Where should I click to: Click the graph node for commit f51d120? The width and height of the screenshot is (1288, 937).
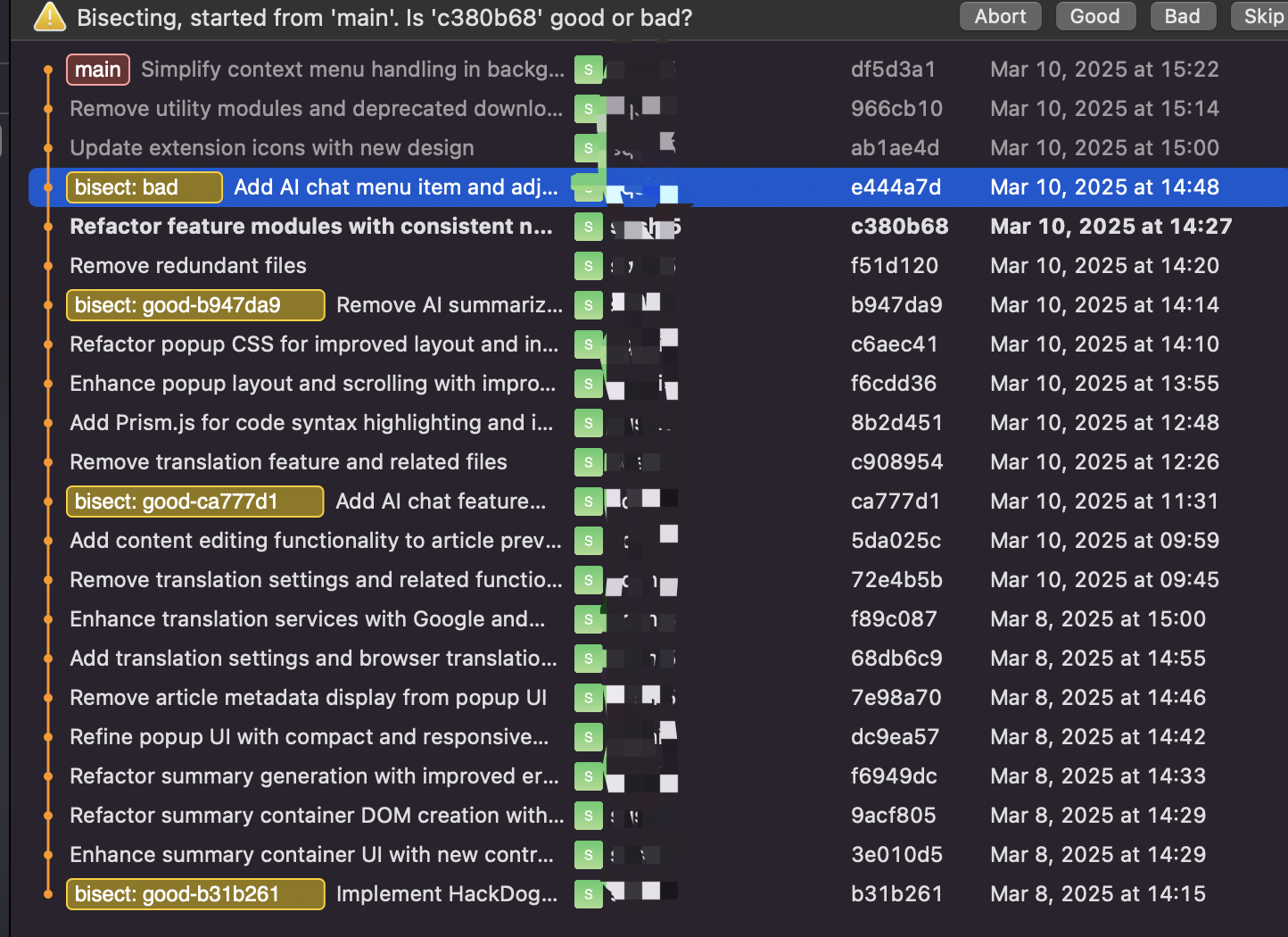[48, 266]
